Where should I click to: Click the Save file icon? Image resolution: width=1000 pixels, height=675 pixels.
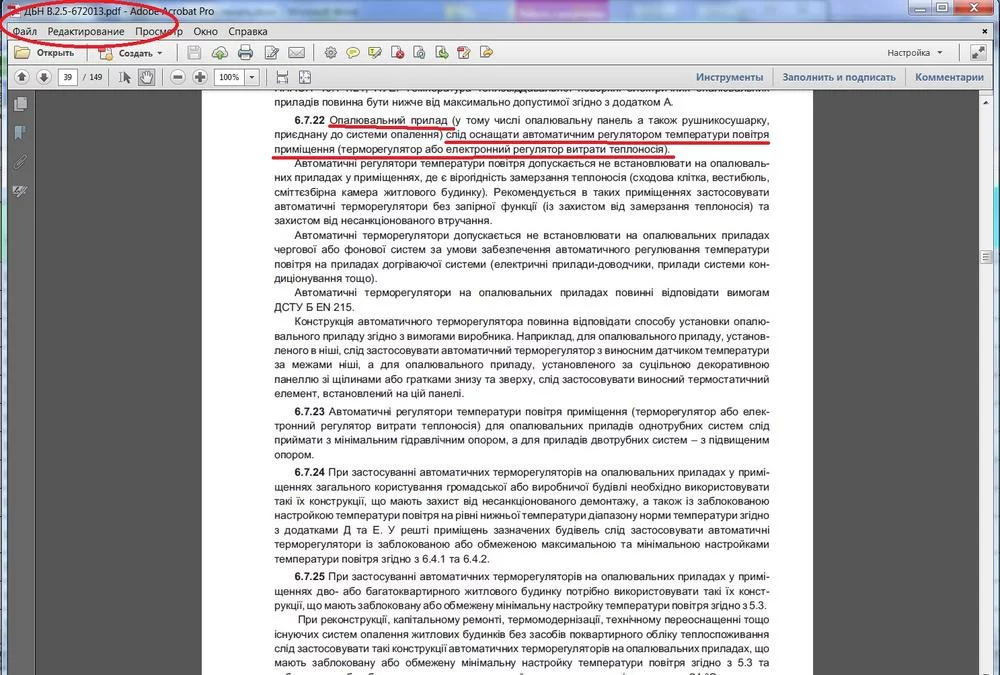pos(194,53)
